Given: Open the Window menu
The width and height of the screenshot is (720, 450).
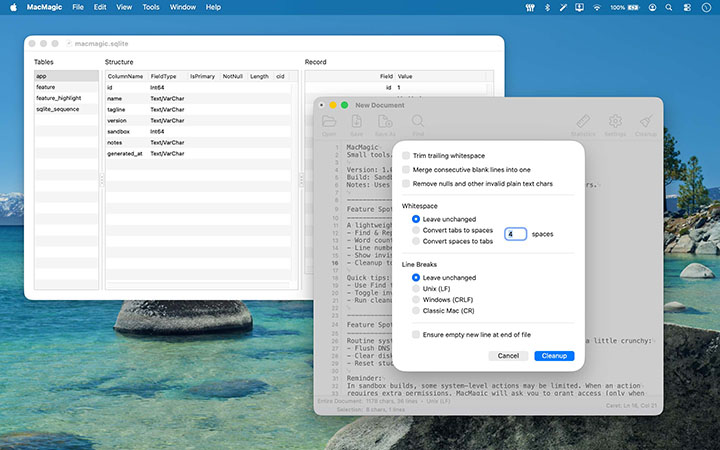Looking at the screenshot, I should coord(183,7).
